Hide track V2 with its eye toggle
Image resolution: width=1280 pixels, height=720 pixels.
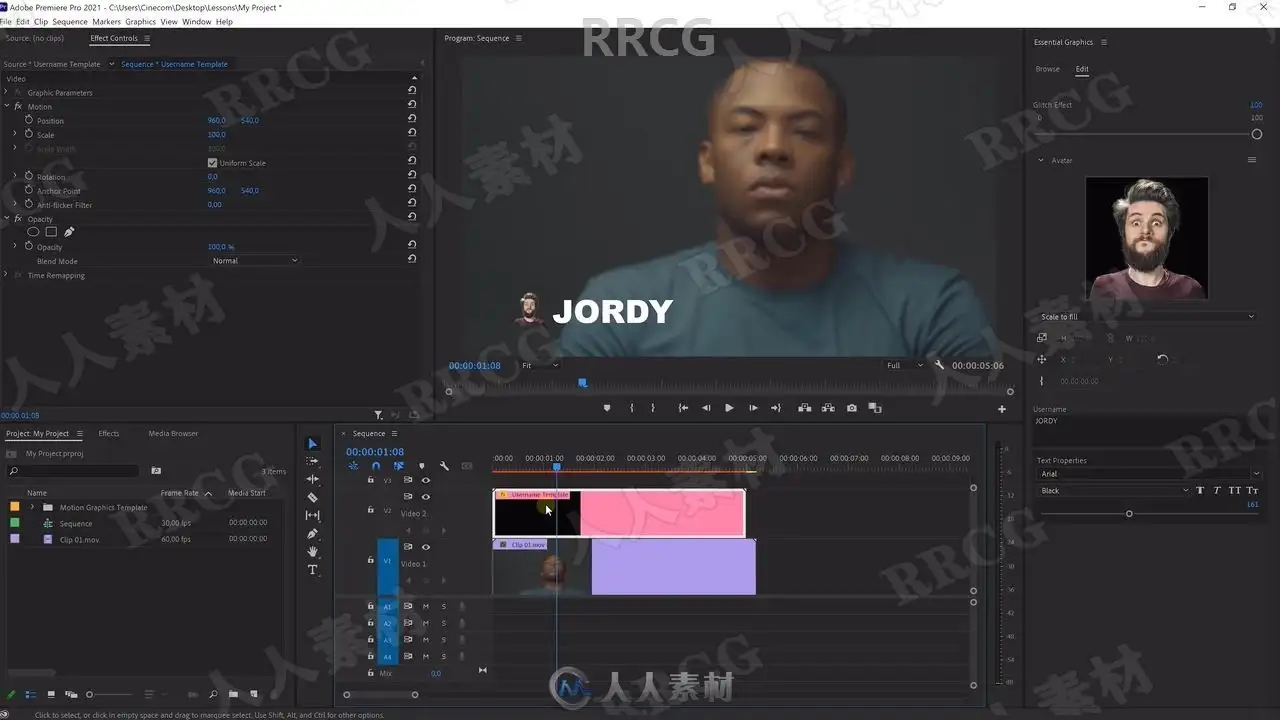[426, 497]
